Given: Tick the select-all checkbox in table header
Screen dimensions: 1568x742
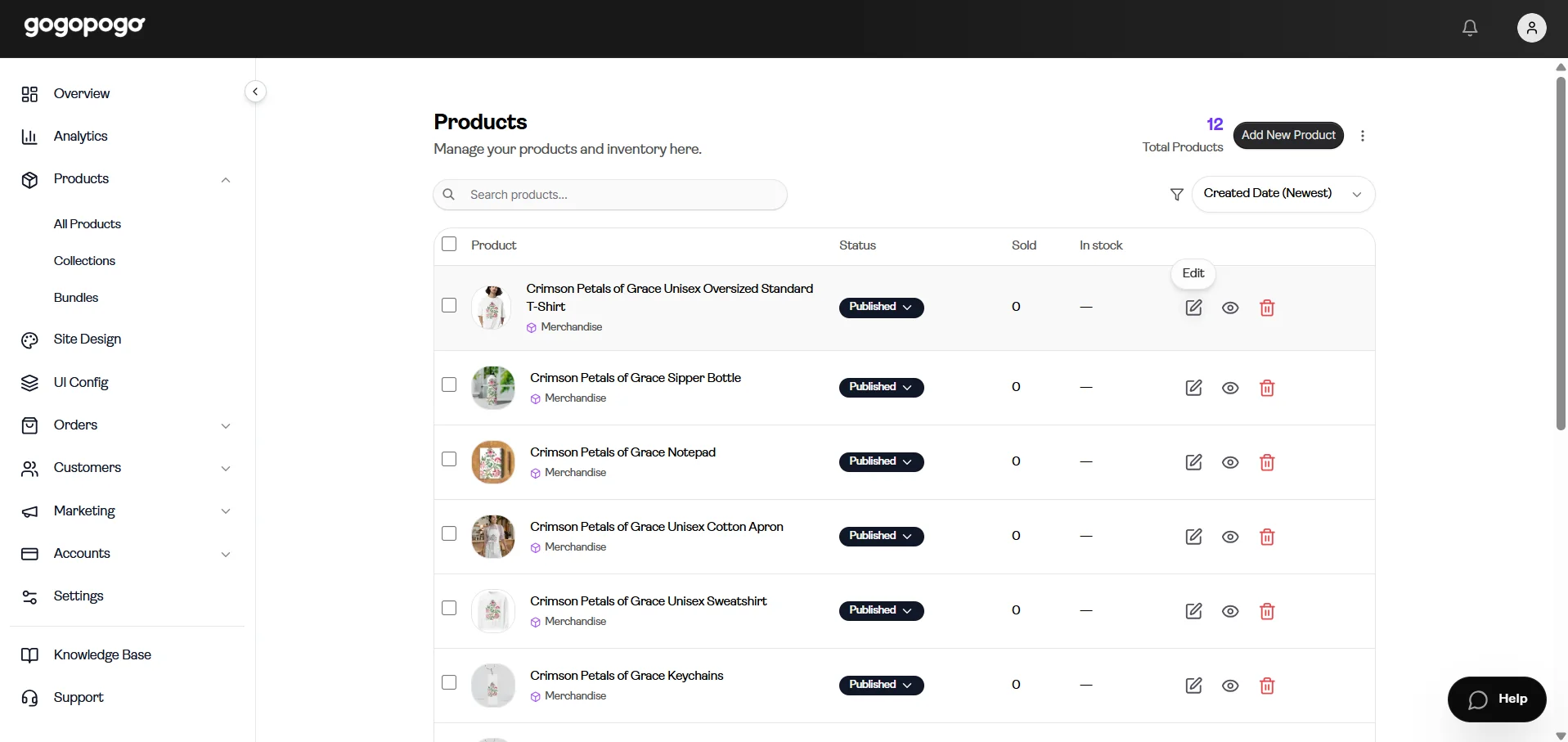Looking at the screenshot, I should tap(449, 244).
